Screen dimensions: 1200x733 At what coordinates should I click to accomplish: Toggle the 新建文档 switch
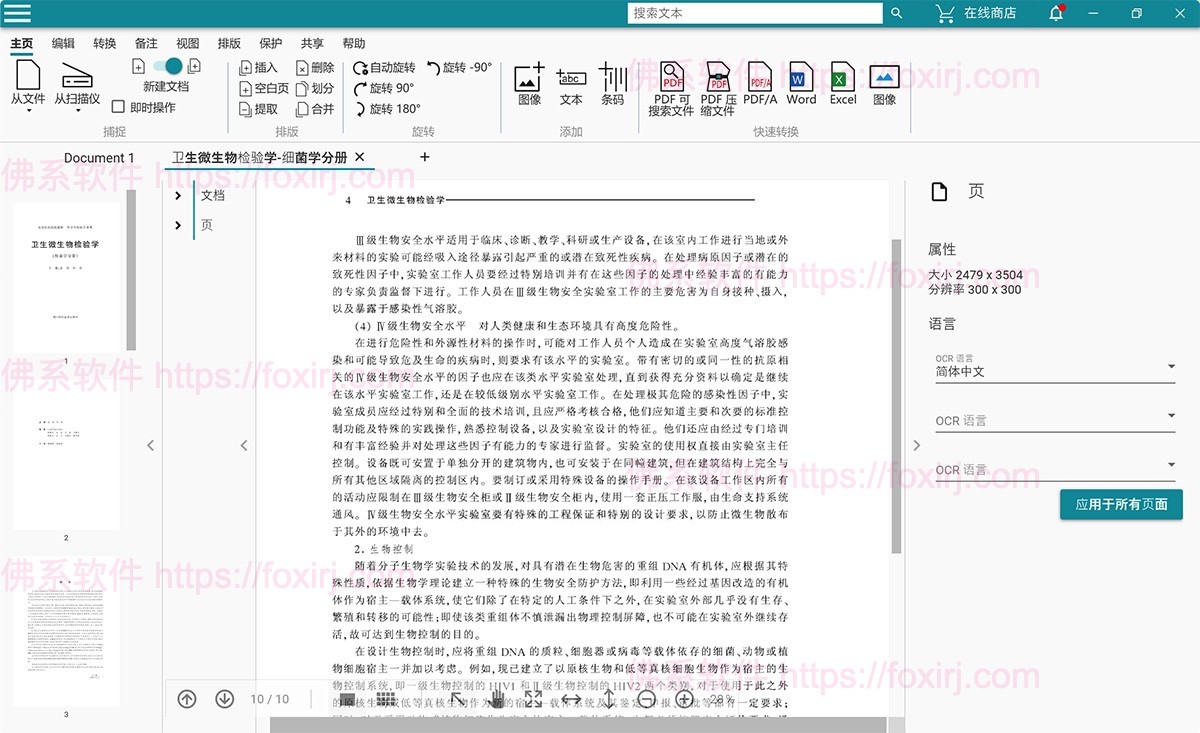[x=166, y=66]
